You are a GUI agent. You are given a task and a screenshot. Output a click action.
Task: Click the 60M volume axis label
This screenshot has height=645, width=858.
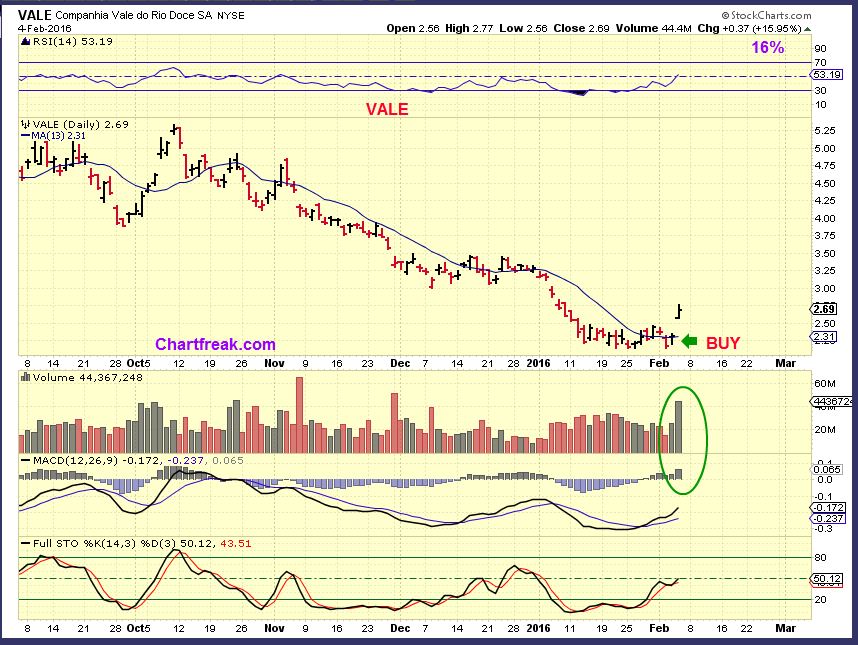point(825,383)
